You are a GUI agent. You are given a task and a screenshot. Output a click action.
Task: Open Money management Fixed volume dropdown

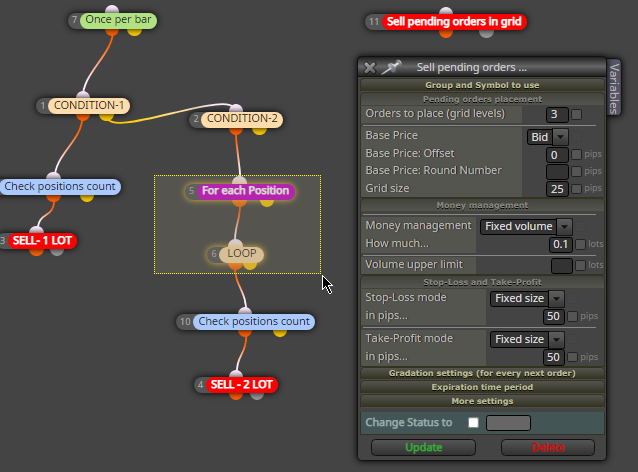pos(526,226)
